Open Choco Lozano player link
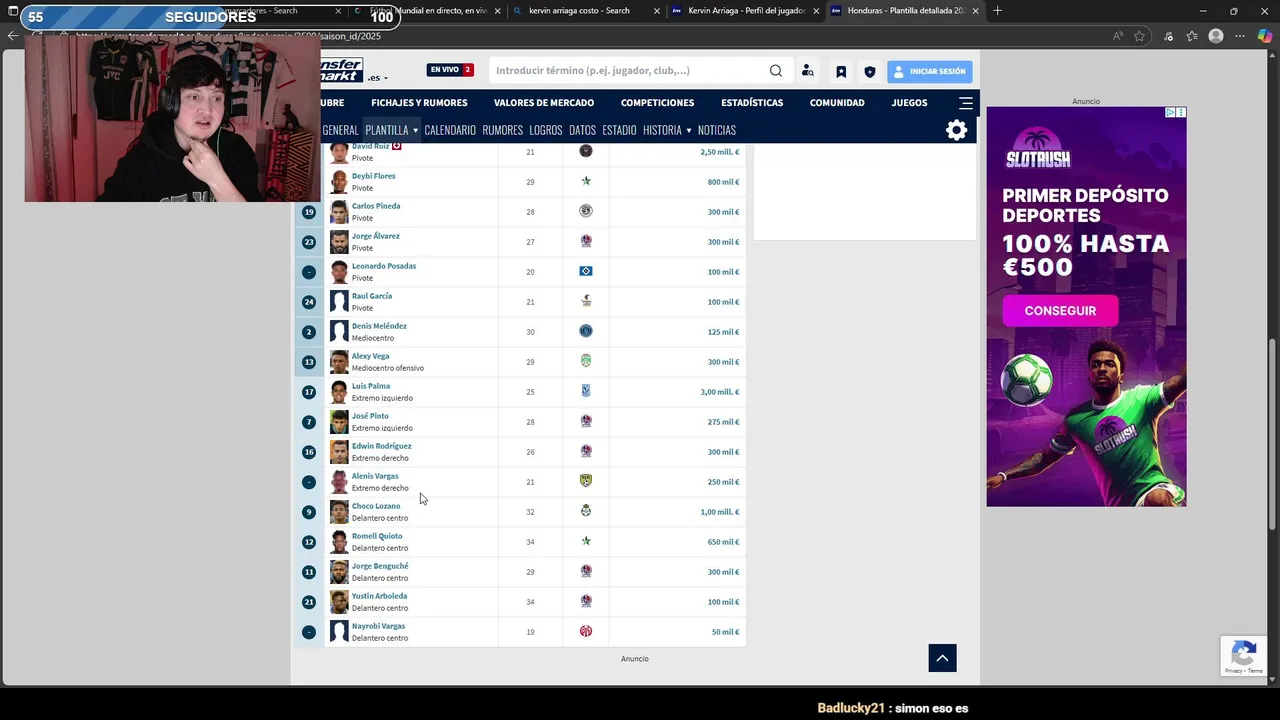Image resolution: width=1280 pixels, height=720 pixels. point(376,506)
